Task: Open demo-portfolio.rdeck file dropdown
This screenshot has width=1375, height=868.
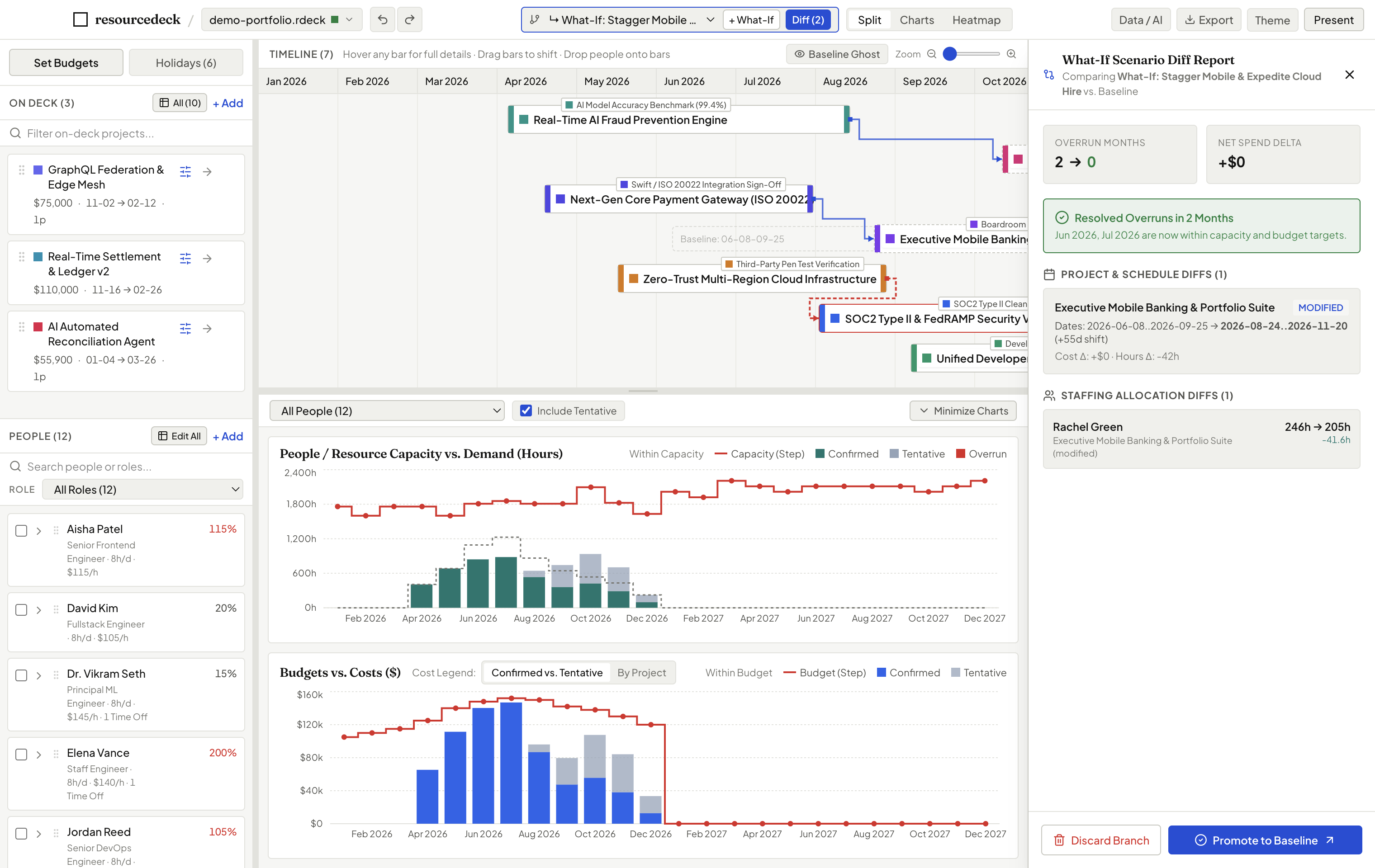Action: click(281, 20)
